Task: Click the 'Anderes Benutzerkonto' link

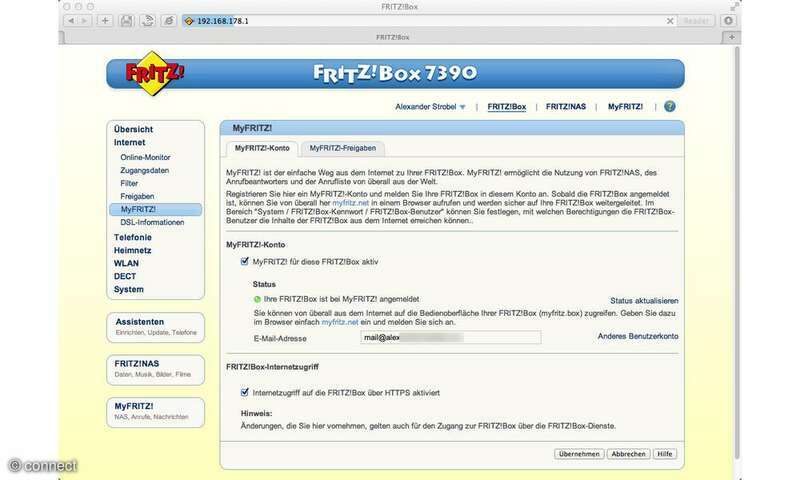Action: point(637,337)
